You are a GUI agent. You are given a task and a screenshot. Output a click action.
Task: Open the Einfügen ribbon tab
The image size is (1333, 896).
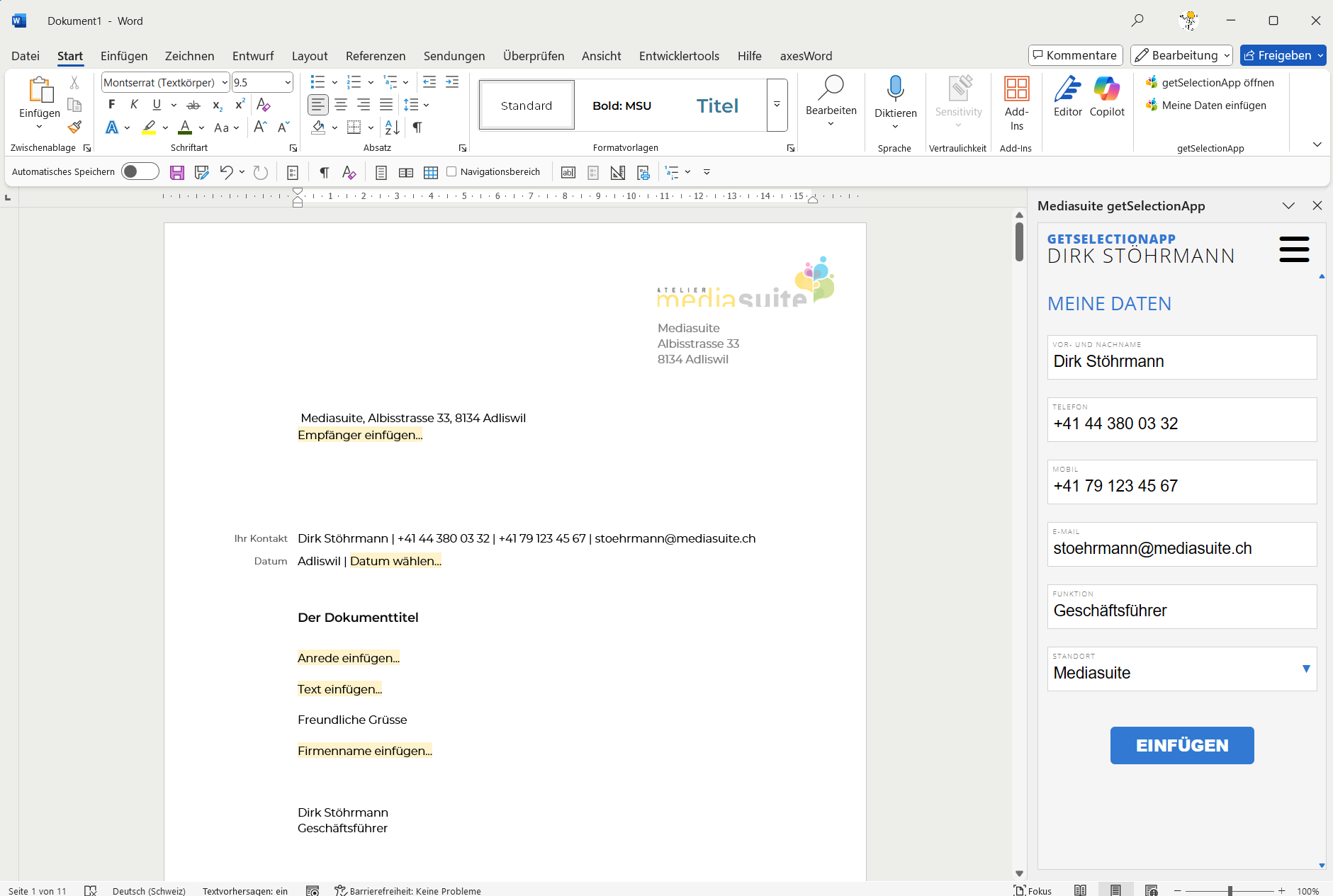tap(124, 56)
